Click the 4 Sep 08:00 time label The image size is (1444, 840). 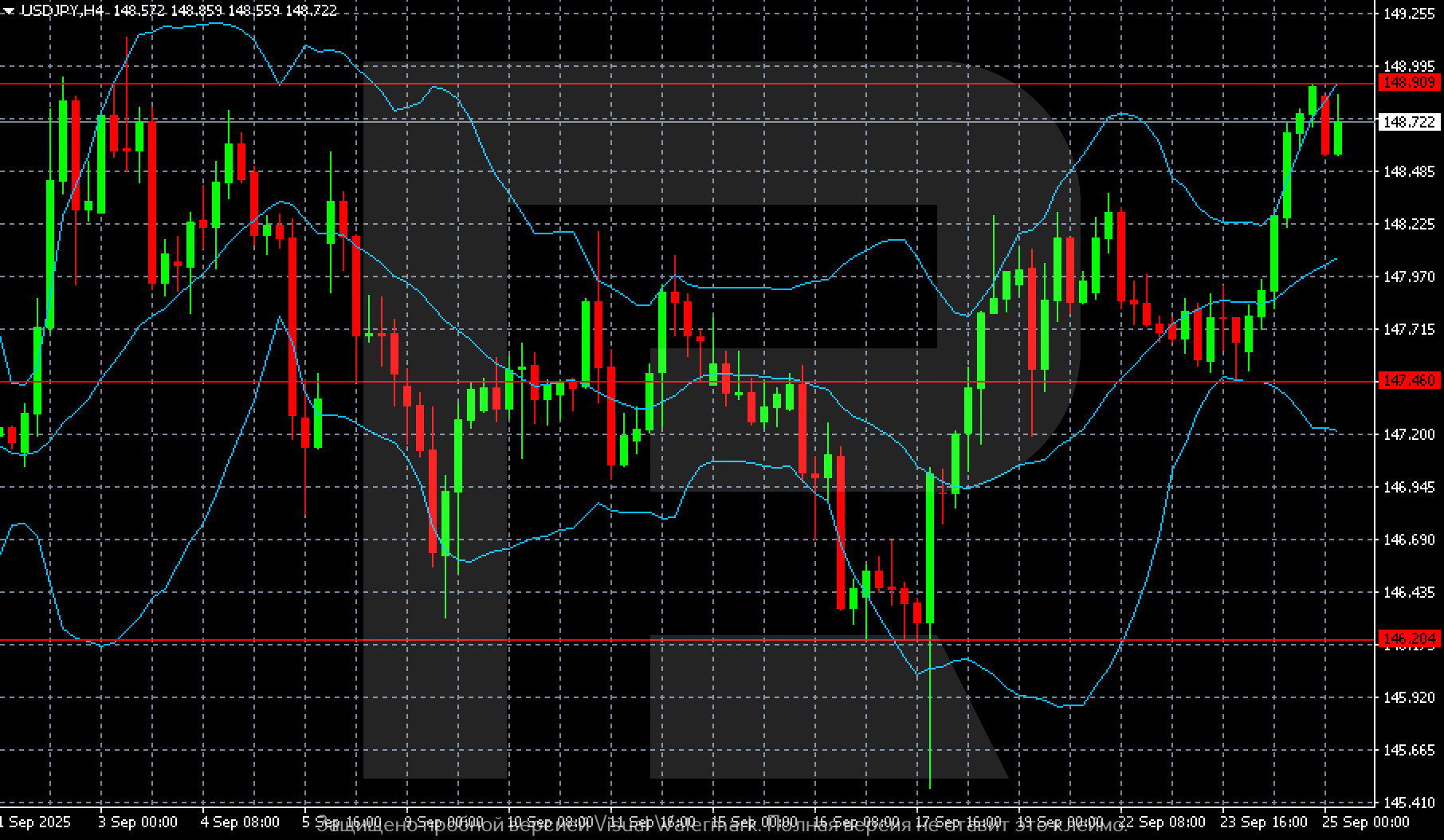point(239,822)
